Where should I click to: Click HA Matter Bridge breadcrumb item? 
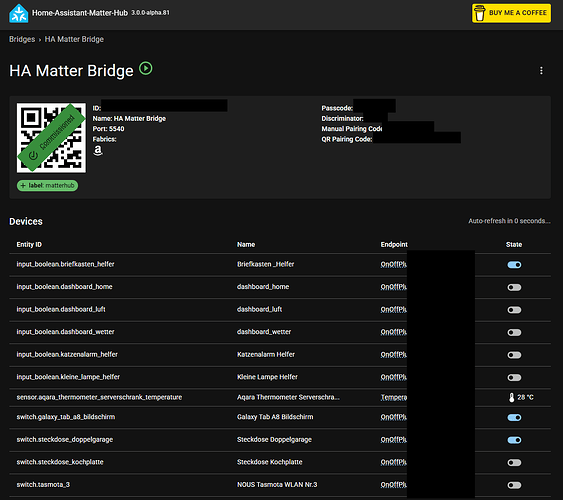(x=74, y=39)
